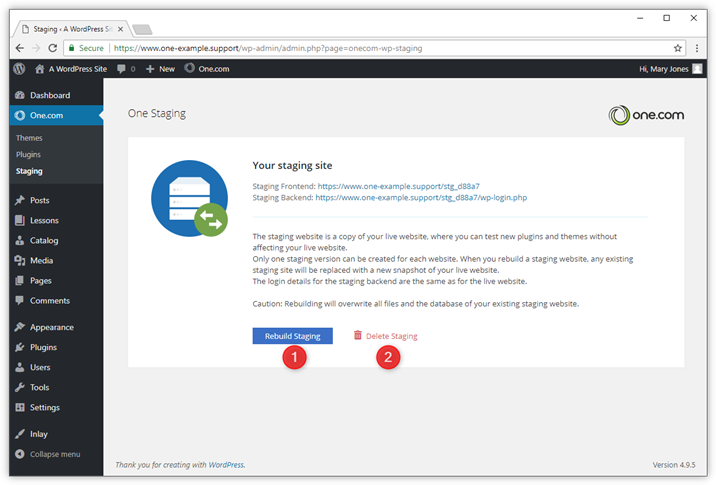Click the Comments icon in sidebar
Image resolution: width=716 pixels, height=485 pixels.
pos(20,300)
